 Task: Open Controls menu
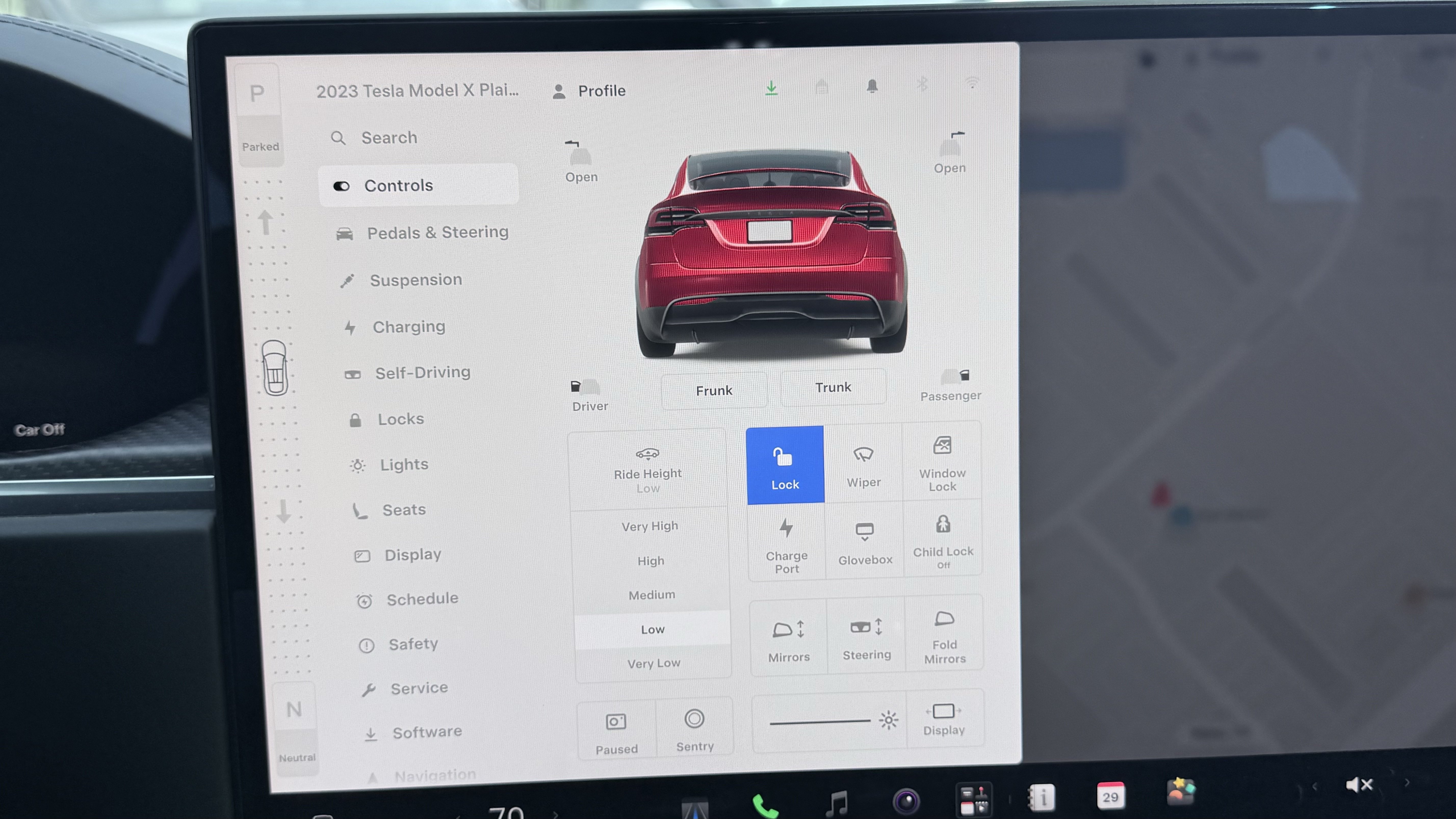pos(418,185)
